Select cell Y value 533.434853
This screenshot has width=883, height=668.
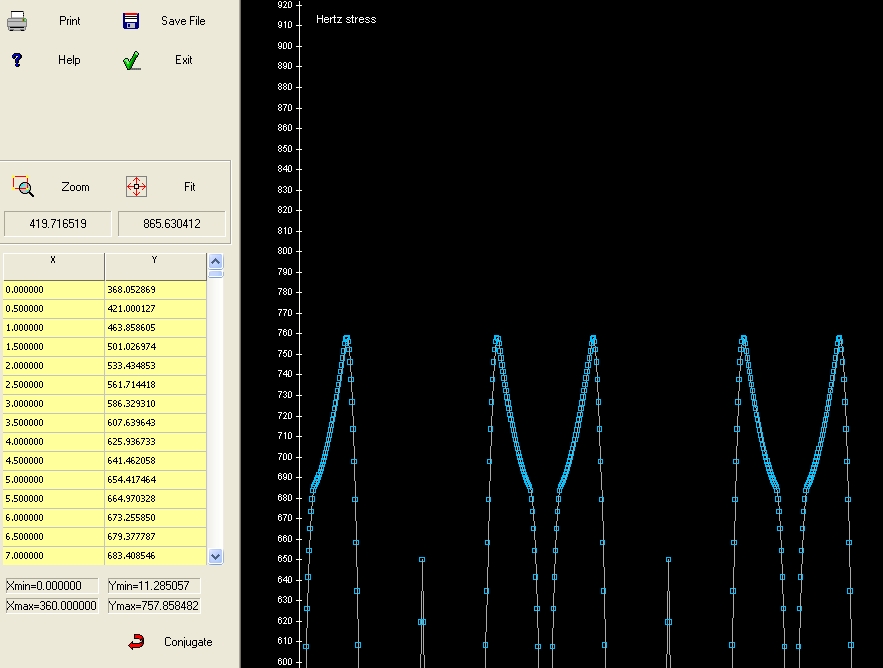click(155, 366)
